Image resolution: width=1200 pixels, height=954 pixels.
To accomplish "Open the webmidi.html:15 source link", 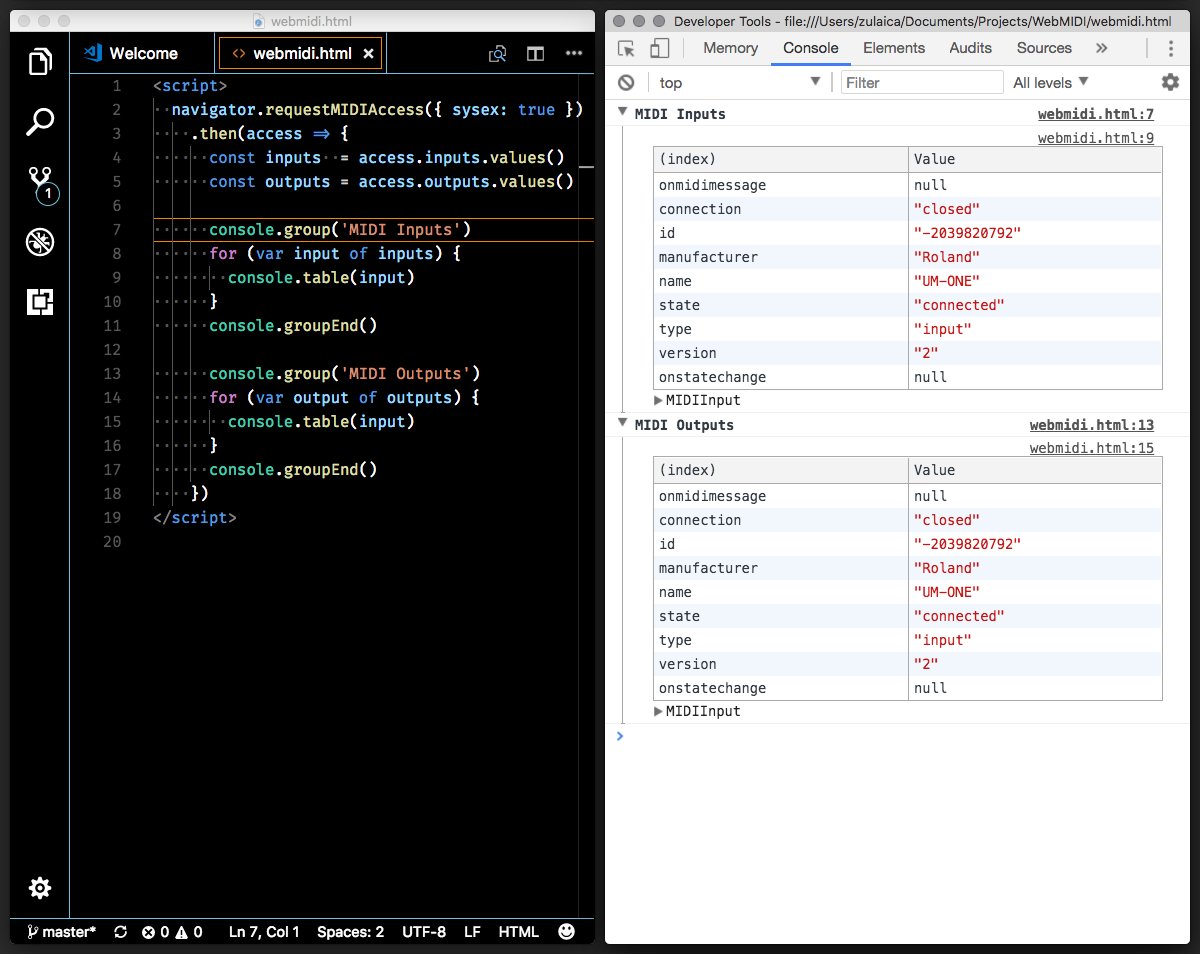I will tap(1092, 448).
